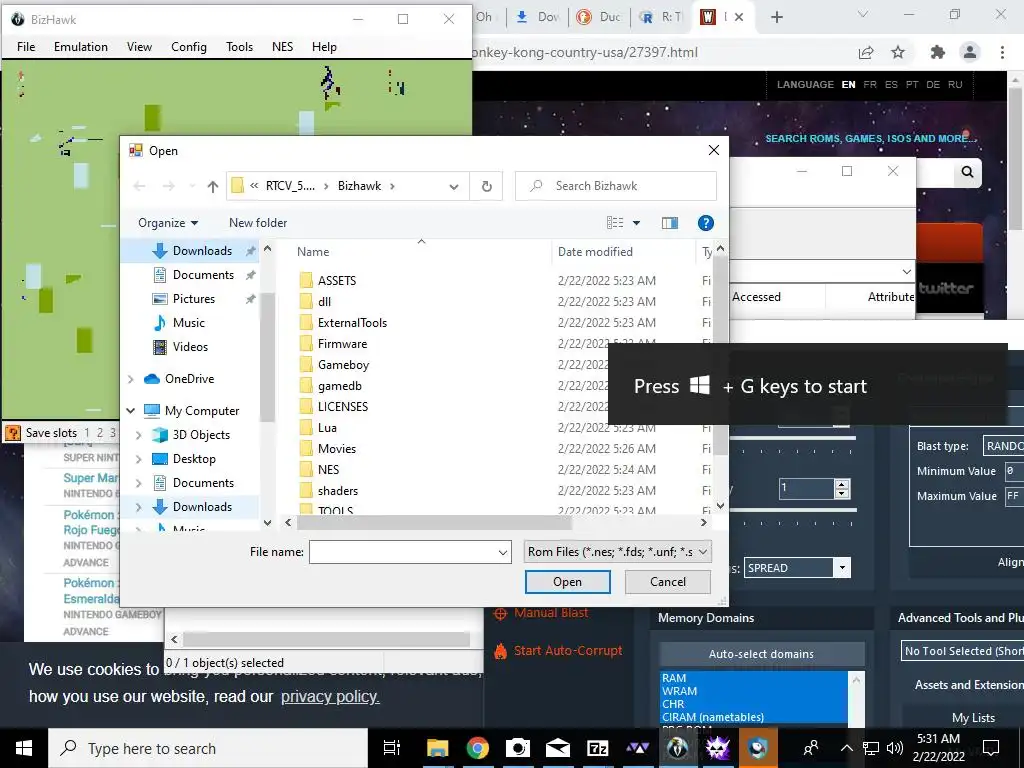
Task: Open the Emulation menu in BizHawk
Action: (x=81, y=47)
